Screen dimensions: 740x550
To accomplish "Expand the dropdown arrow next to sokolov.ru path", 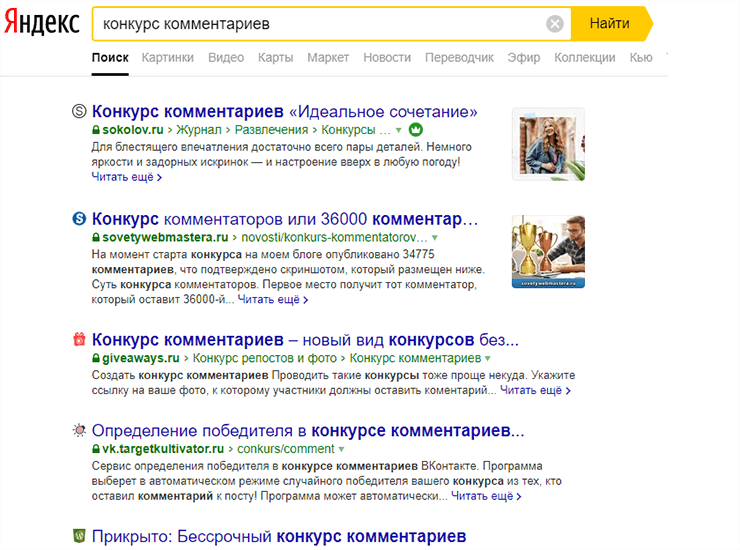I will coord(399,130).
